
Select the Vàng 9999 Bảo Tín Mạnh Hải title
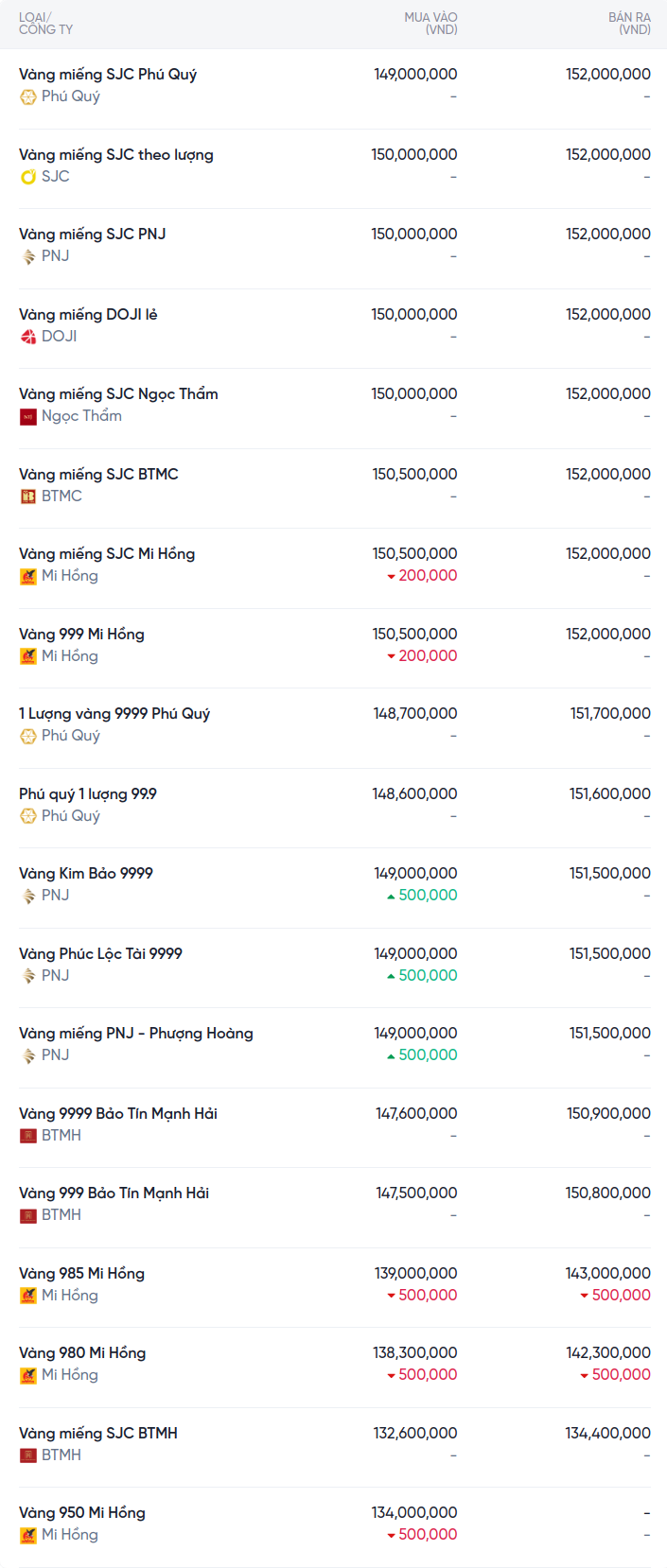pos(118,1113)
